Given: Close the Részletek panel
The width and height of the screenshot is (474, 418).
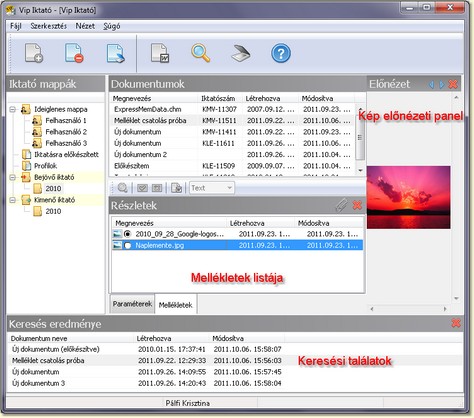Looking at the screenshot, I should point(357,205).
